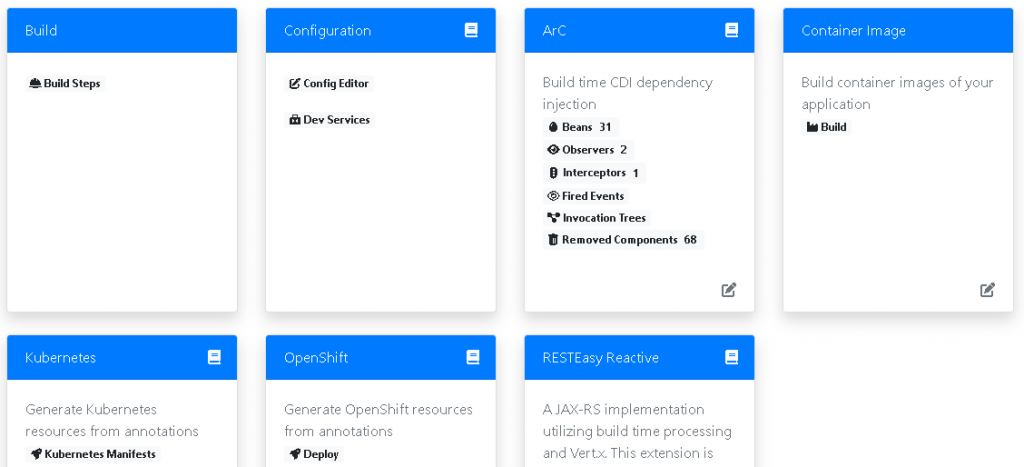Screen dimensions: 1024x467
Task: Click the Container Image edit config icon
Action: point(987,290)
